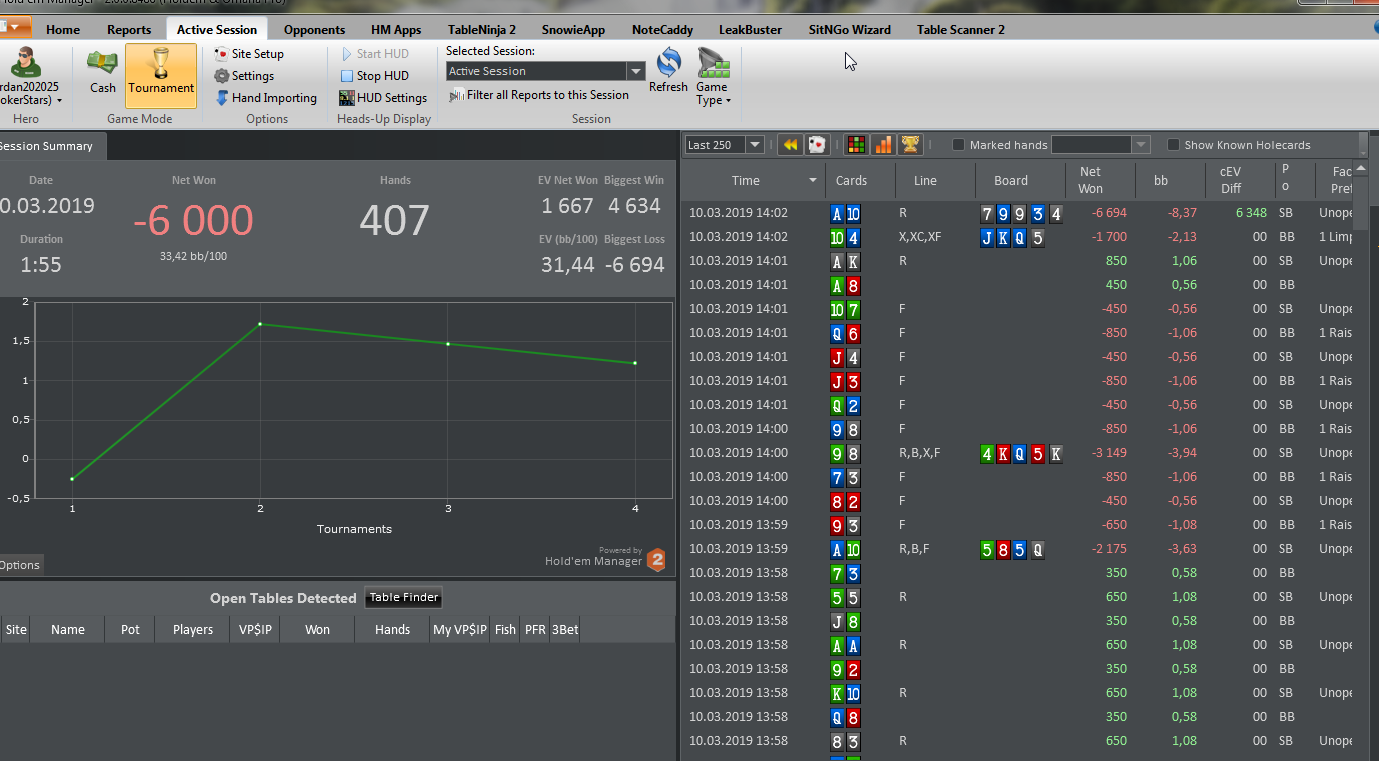Open the Home tab
The image size is (1379, 761).
(63, 30)
